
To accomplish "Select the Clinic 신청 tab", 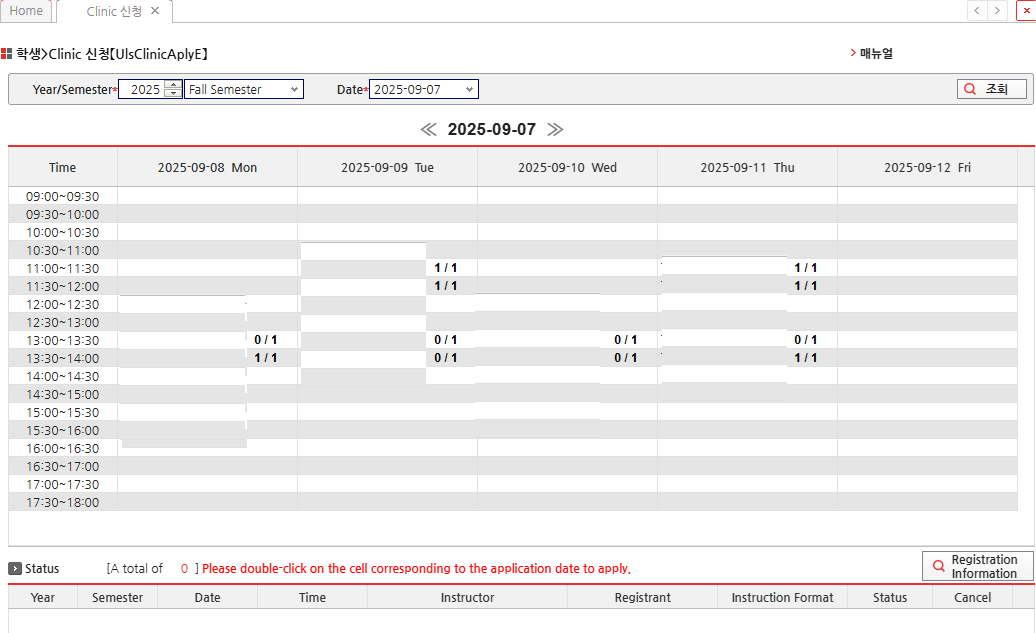I will coord(114,11).
